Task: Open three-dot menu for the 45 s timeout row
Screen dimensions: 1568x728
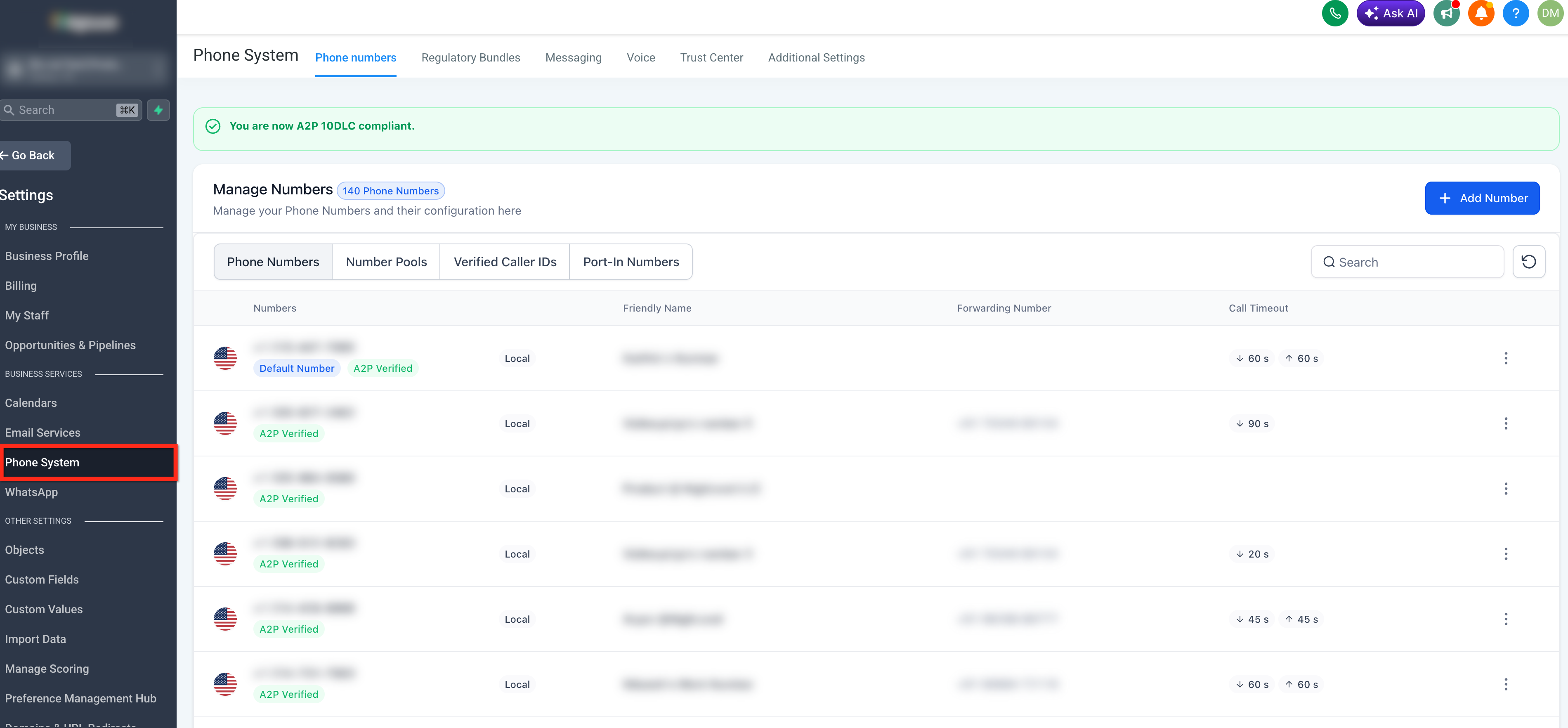Action: [1506, 619]
